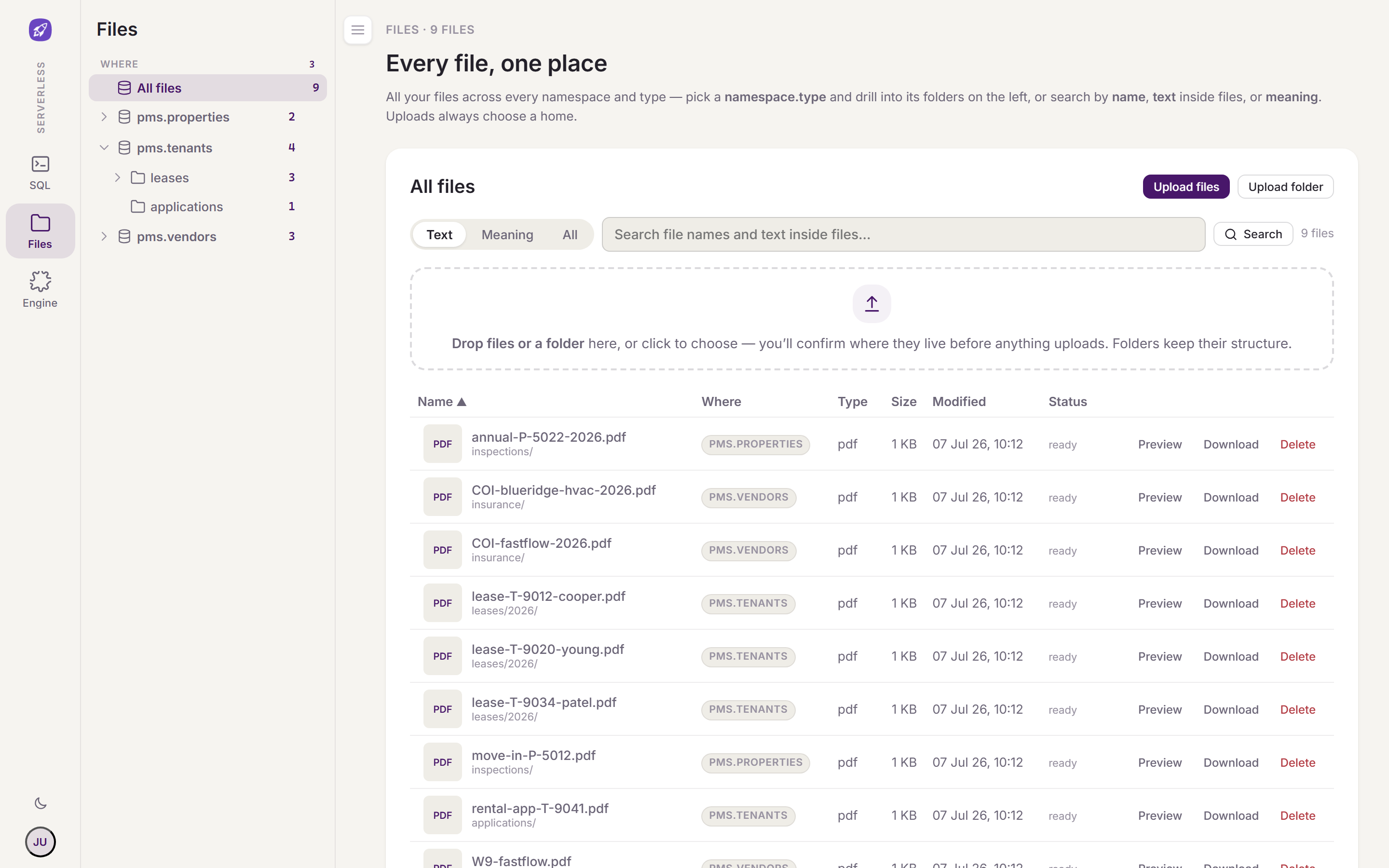This screenshot has height=868, width=1389.
Task: Click PDF icon for lease-T-9012-cooper.pdf
Action: [x=443, y=603]
